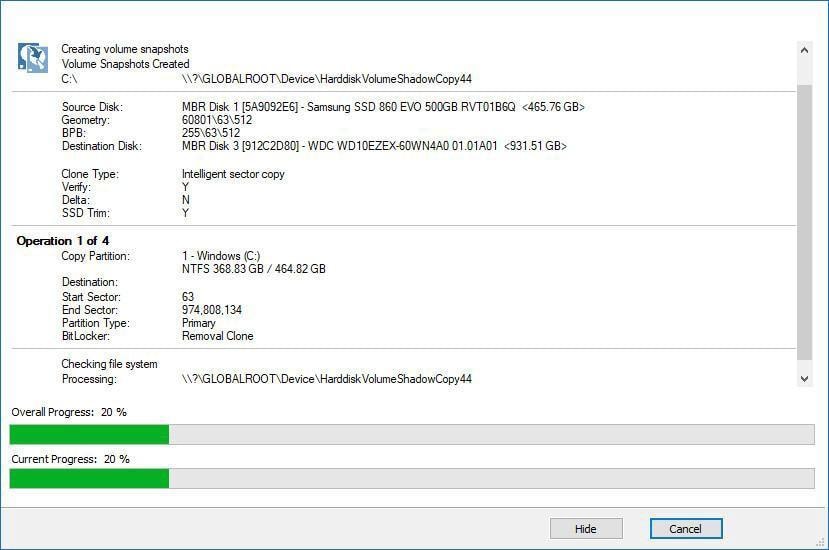Click the Macrium Reflect clone icon
The height and width of the screenshot is (550, 829).
click(33, 57)
